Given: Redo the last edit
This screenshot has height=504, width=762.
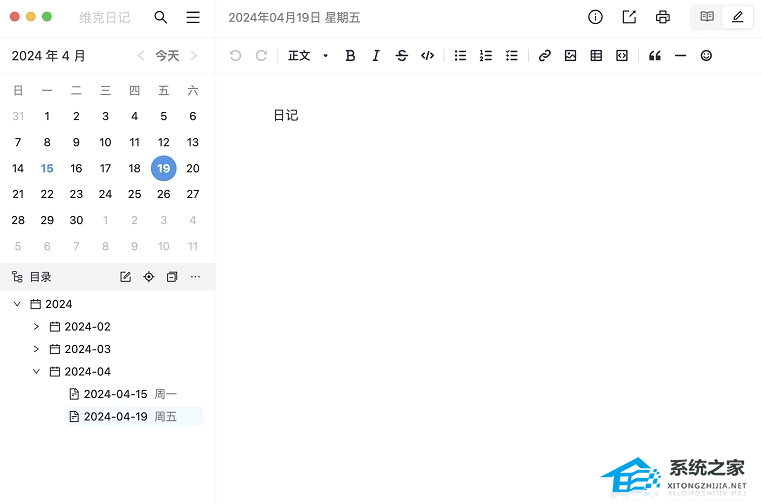Looking at the screenshot, I should [x=261, y=55].
